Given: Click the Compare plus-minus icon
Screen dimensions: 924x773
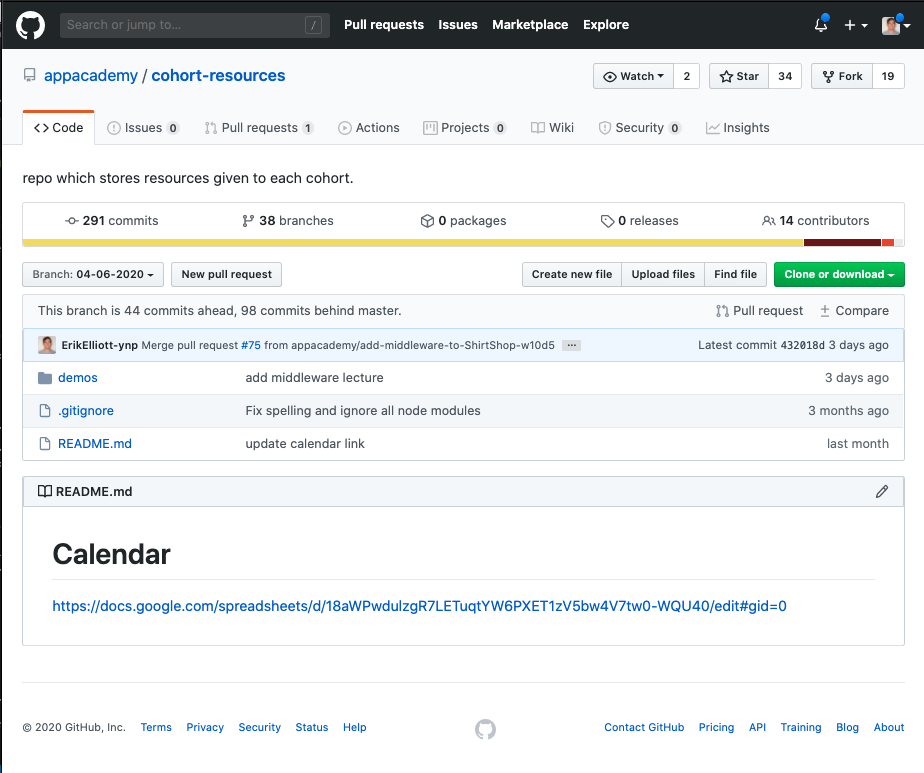Looking at the screenshot, I should pyautogui.click(x=825, y=310).
